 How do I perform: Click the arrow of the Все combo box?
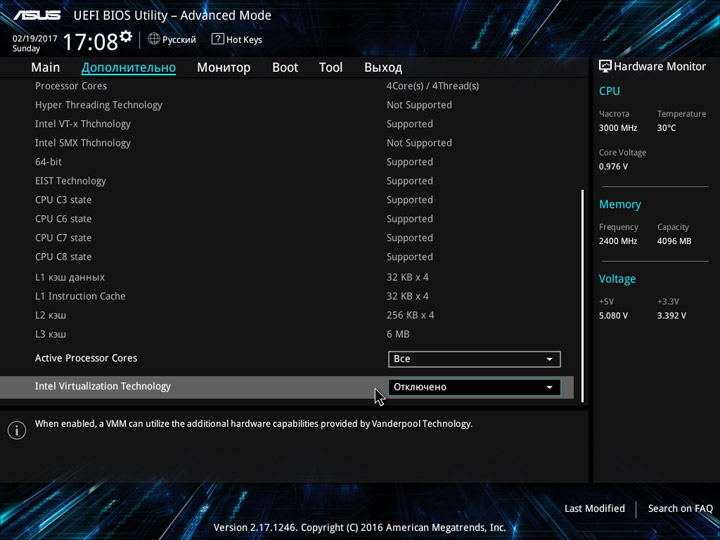(x=549, y=359)
